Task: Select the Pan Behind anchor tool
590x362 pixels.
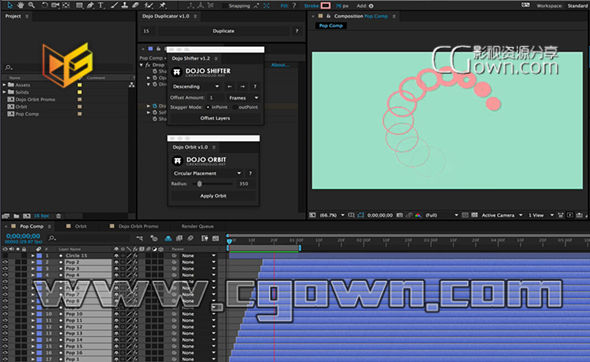Action: [66, 5]
